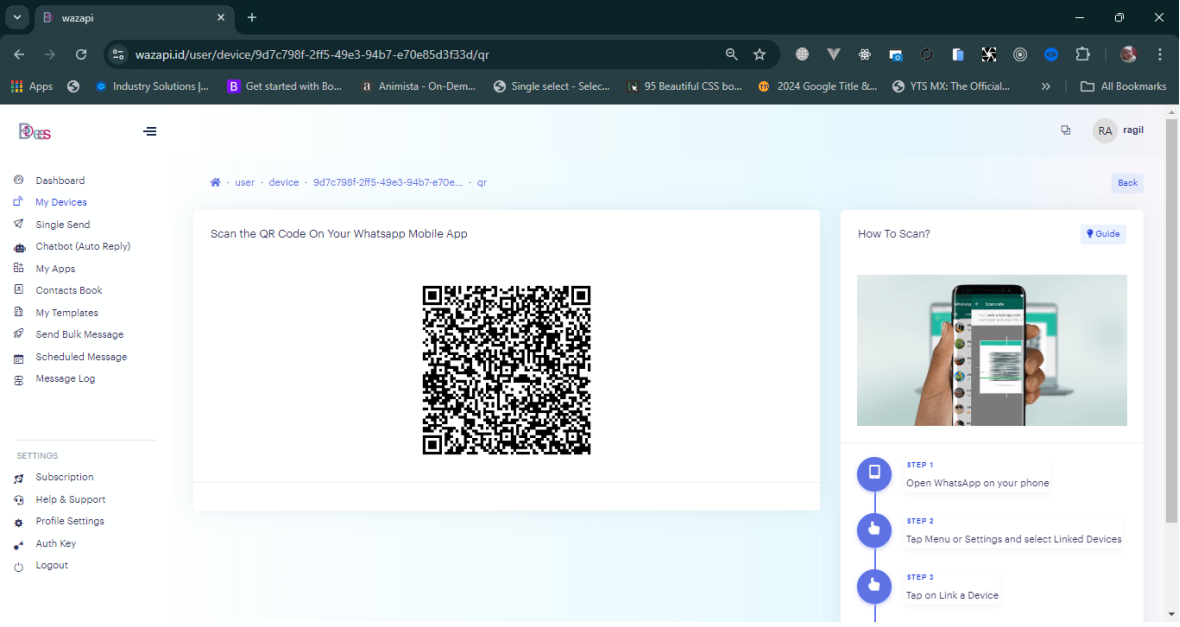Click the copy icon near the user avatar
The image size is (1180, 627).
(1066, 130)
